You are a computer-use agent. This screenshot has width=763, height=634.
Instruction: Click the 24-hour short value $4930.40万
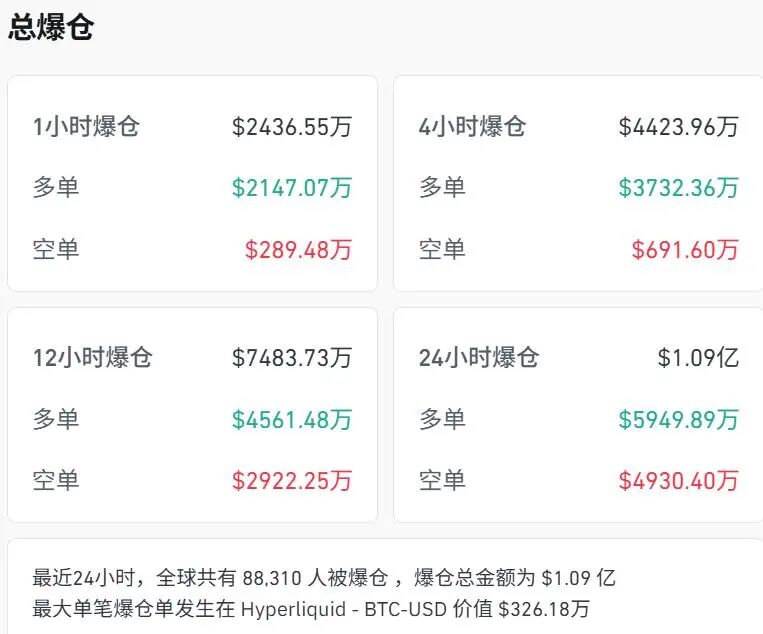tap(678, 481)
